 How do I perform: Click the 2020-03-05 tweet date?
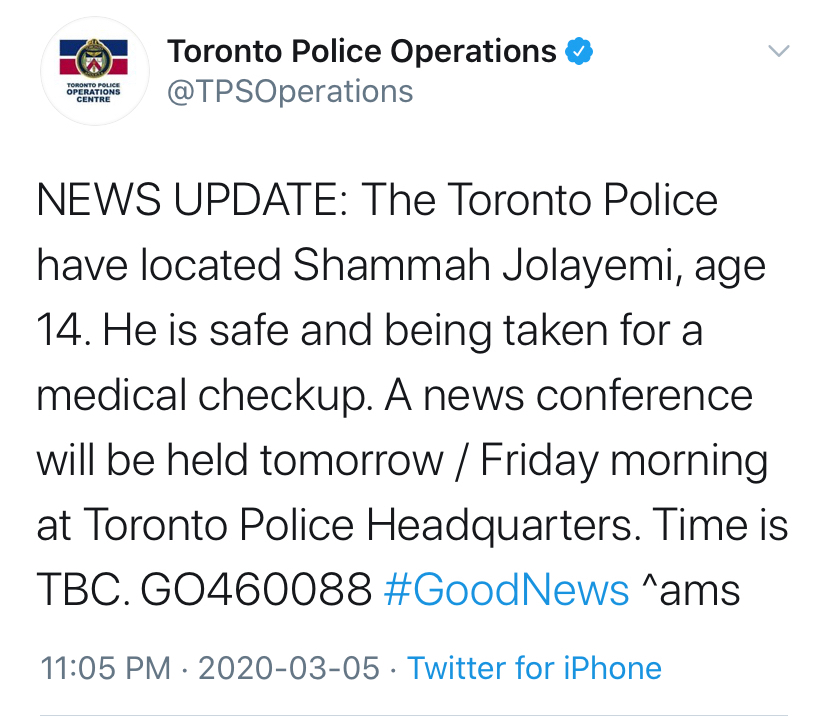point(289,668)
